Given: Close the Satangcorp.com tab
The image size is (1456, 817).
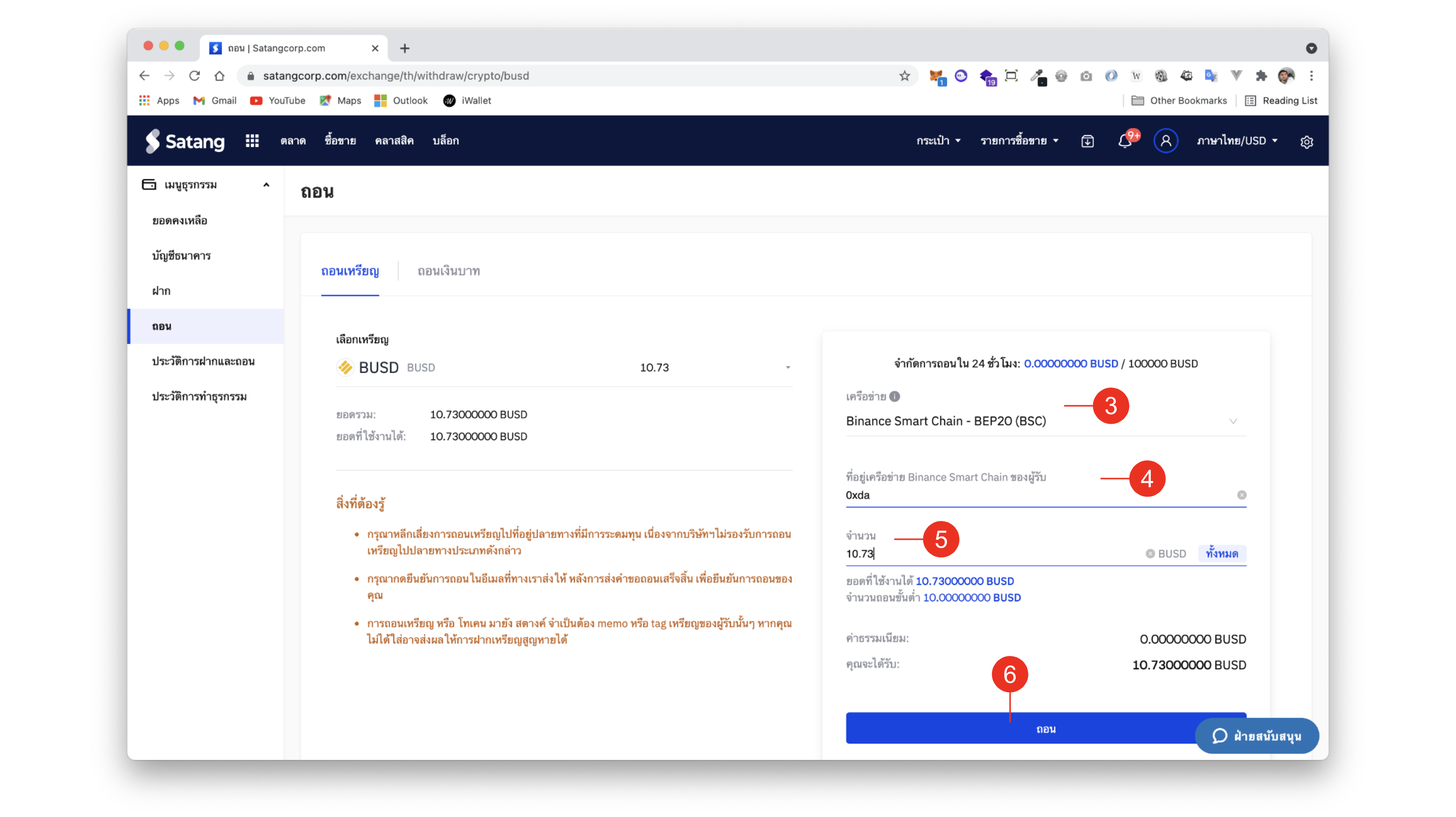Looking at the screenshot, I should 375,49.
